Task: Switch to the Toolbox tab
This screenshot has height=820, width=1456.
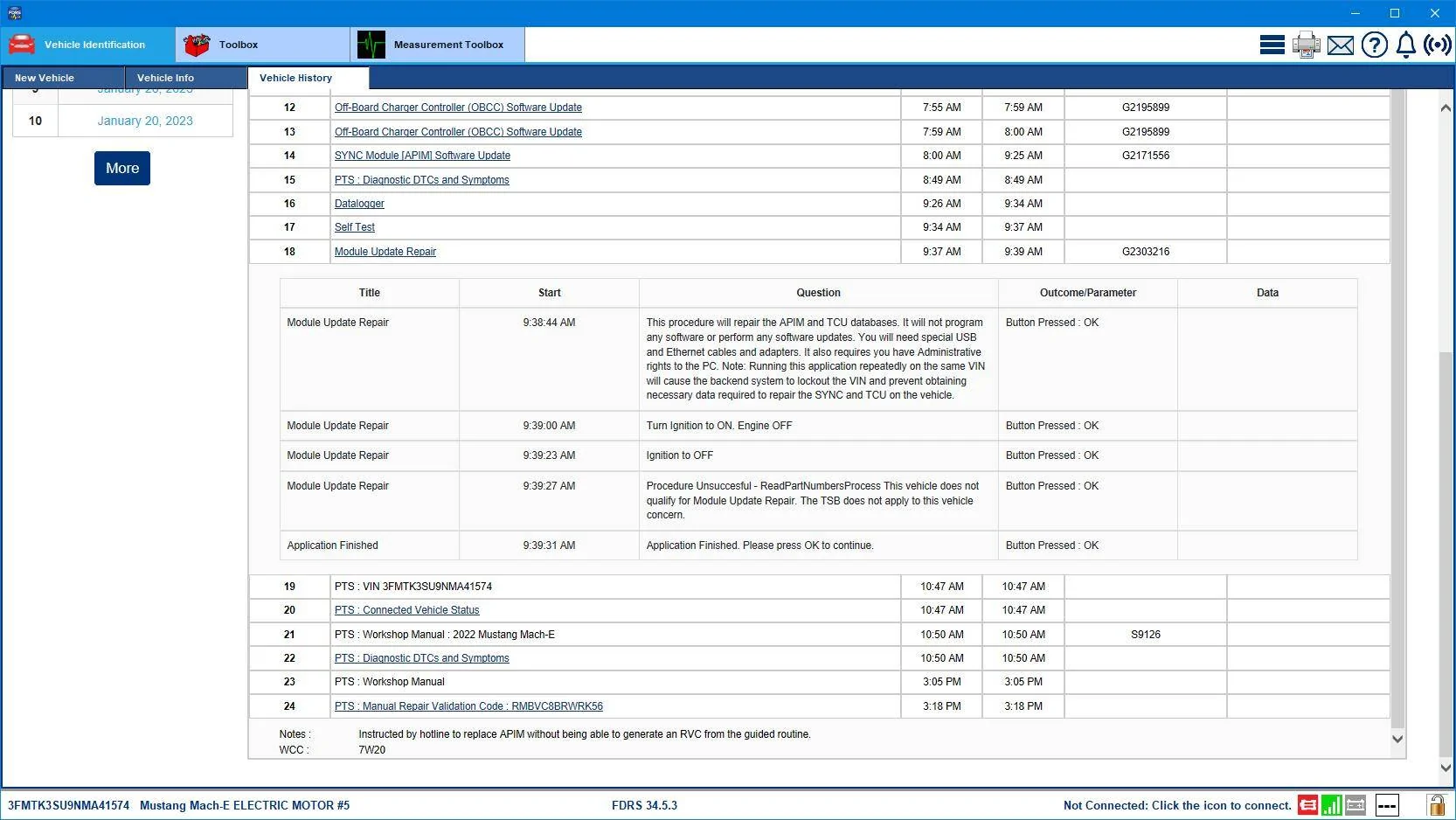Action: tap(262, 45)
